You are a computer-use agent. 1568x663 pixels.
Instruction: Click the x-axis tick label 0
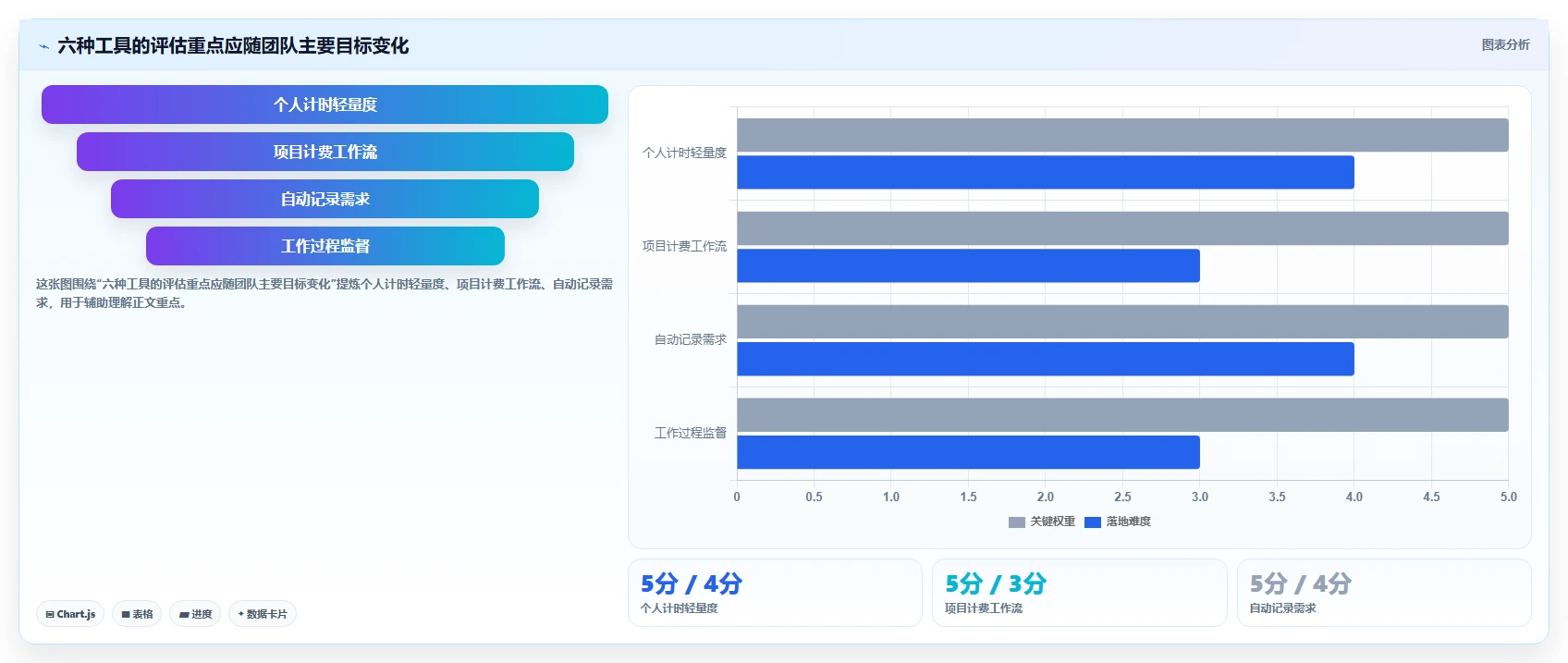(737, 497)
